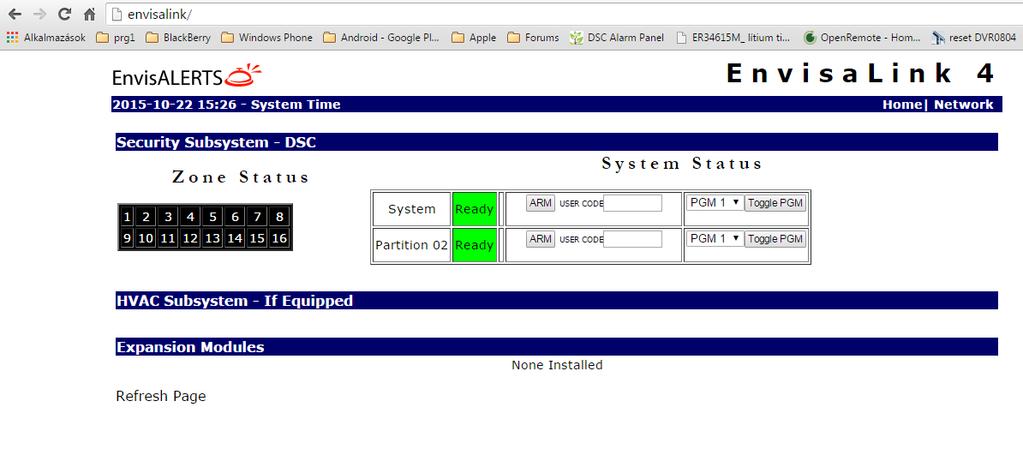Open the Network link
This screenshot has height=467, width=1023.
point(964,104)
